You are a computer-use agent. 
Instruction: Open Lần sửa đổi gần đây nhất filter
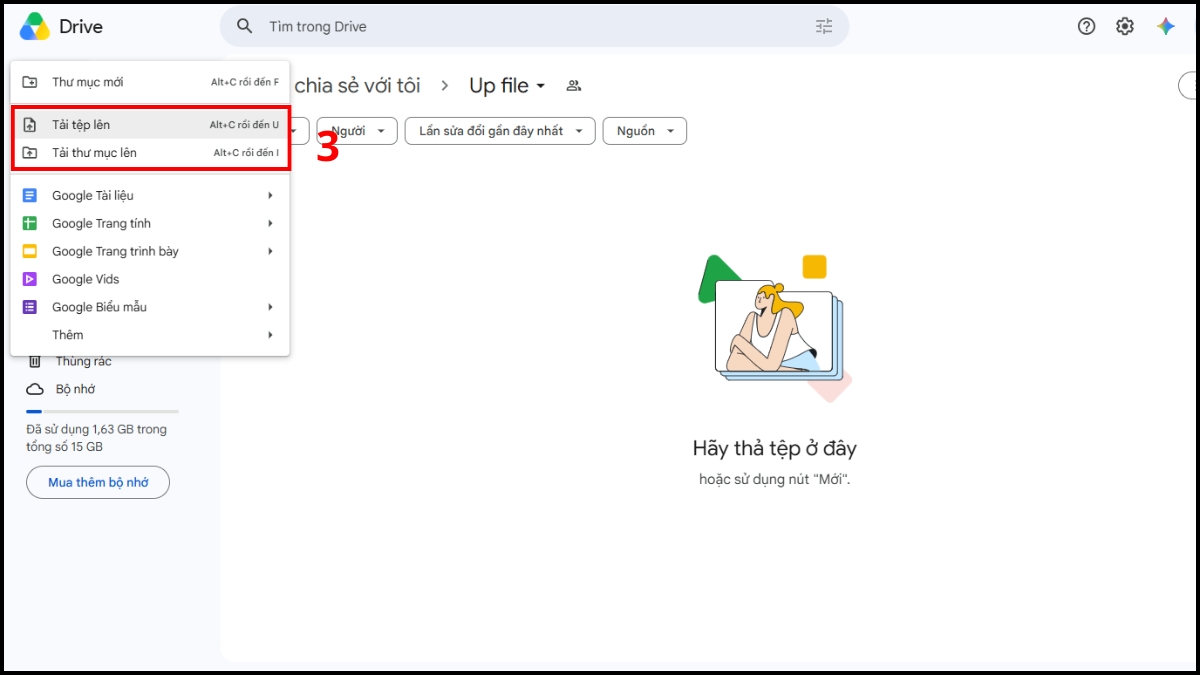coord(500,131)
